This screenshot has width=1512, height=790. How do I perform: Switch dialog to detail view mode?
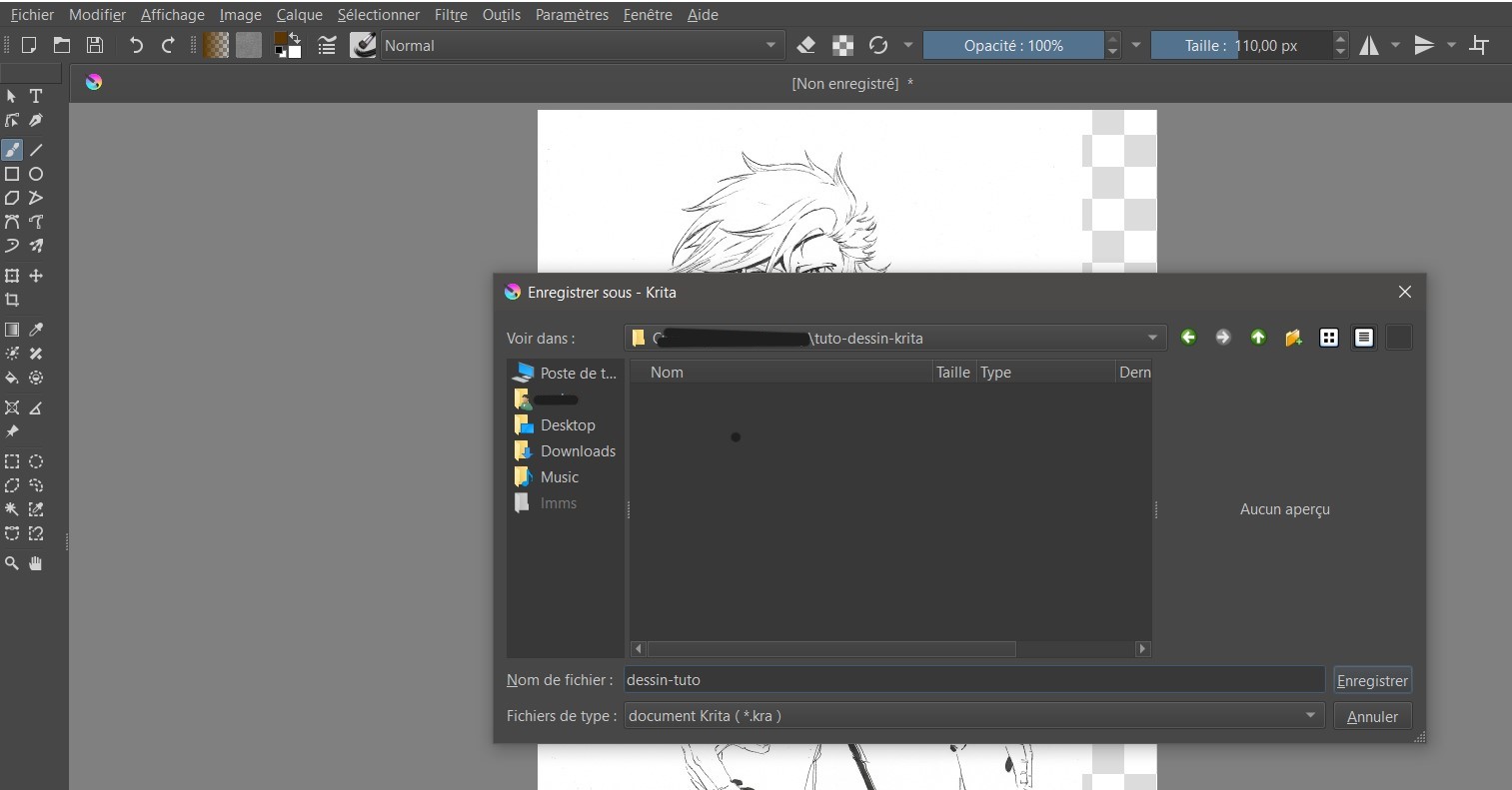1364,338
